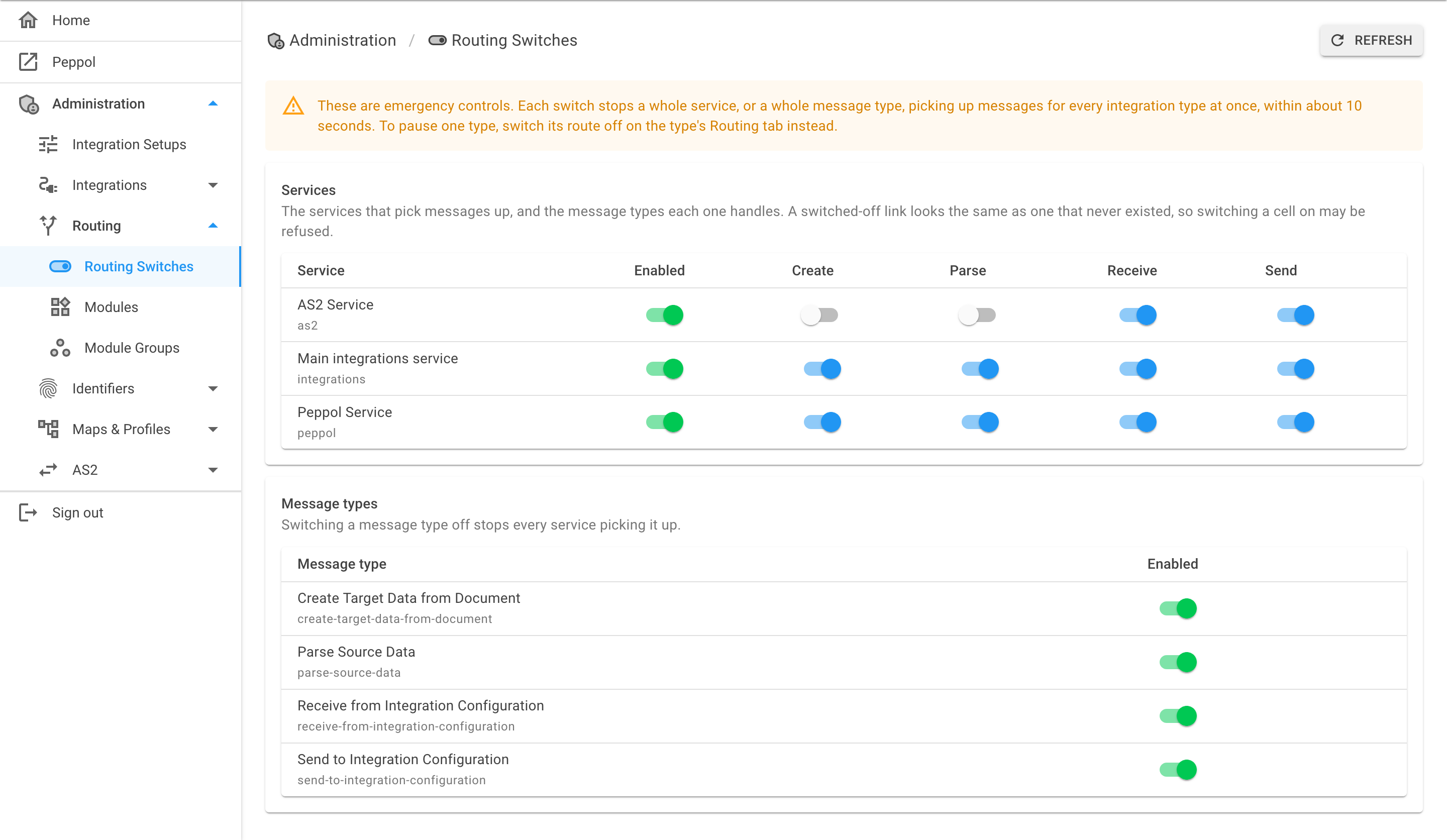
Task: Disable the Parse Source Data message type
Action: pyautogui.click(x=1178, y=662)
